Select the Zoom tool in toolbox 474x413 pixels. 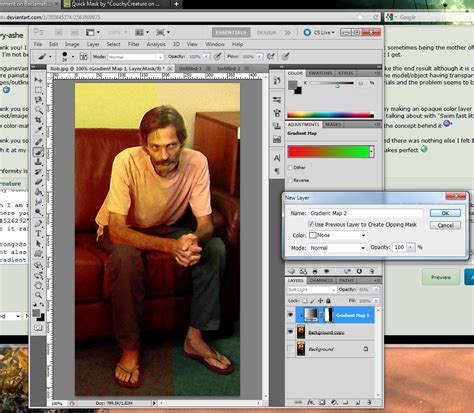[x=38, y=295]
